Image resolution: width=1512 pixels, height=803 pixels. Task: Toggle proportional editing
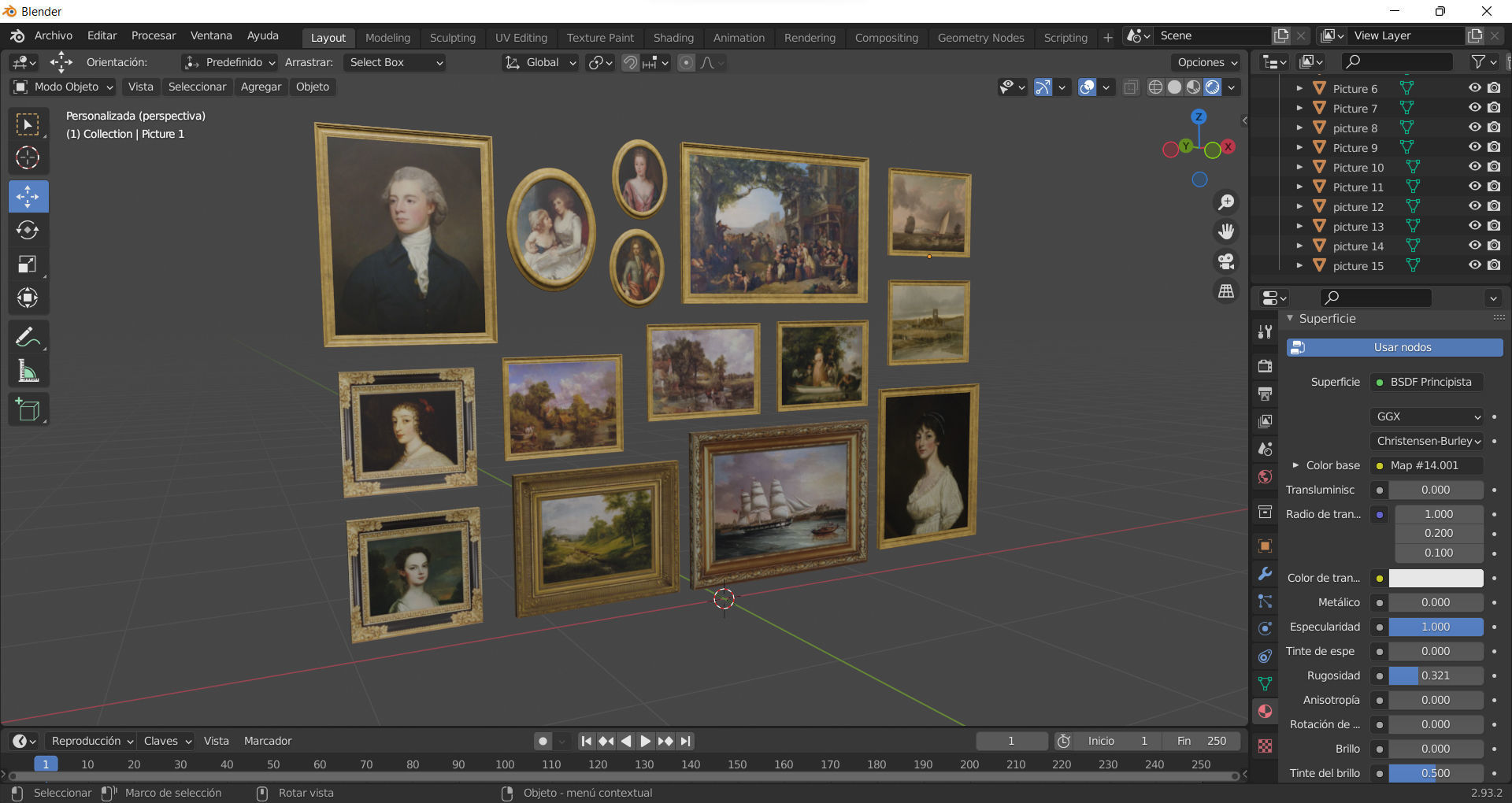coord(687,63)
